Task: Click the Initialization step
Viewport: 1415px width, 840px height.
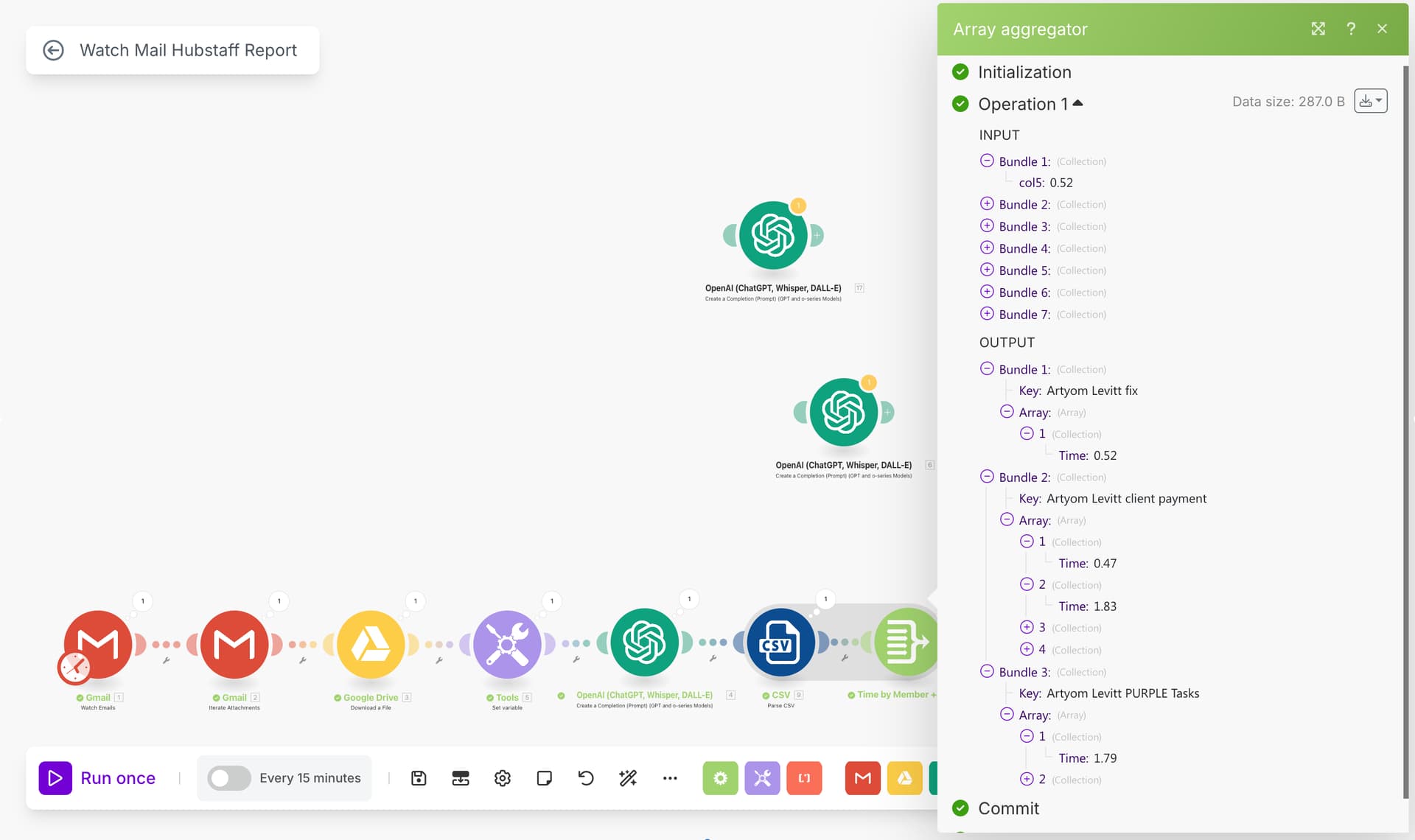Action: 1024,72
